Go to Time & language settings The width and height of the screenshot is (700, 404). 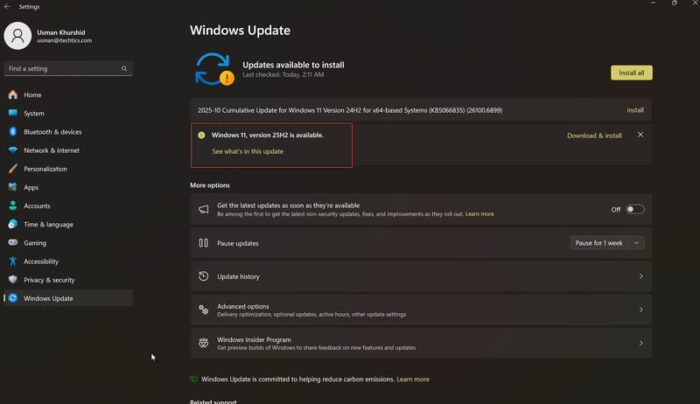click(48, 224)
